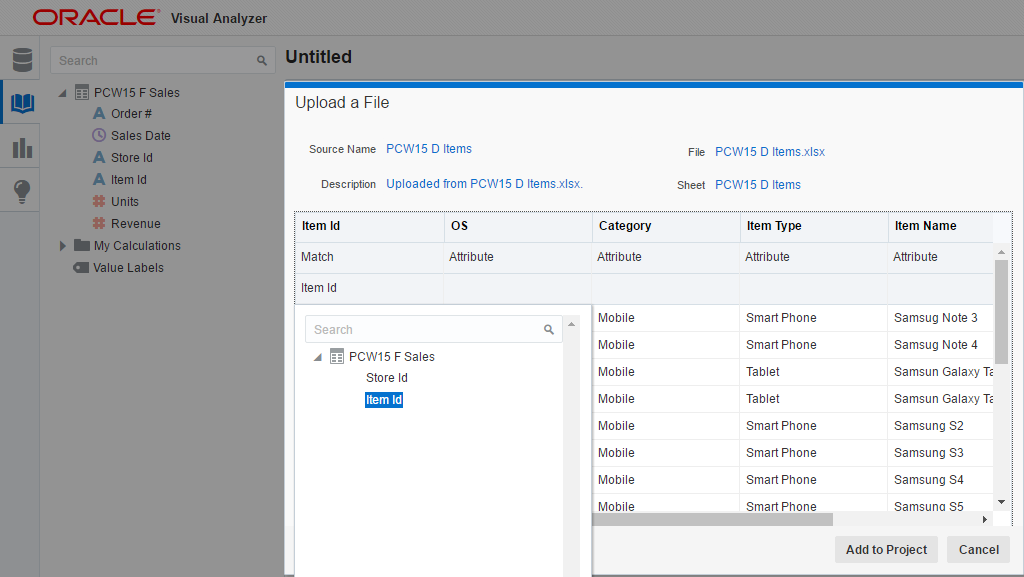This screenshot has height=577, width=1024.
Task: Collapse PCW15 F Sales in the match popup
Action: coord(318,357)
